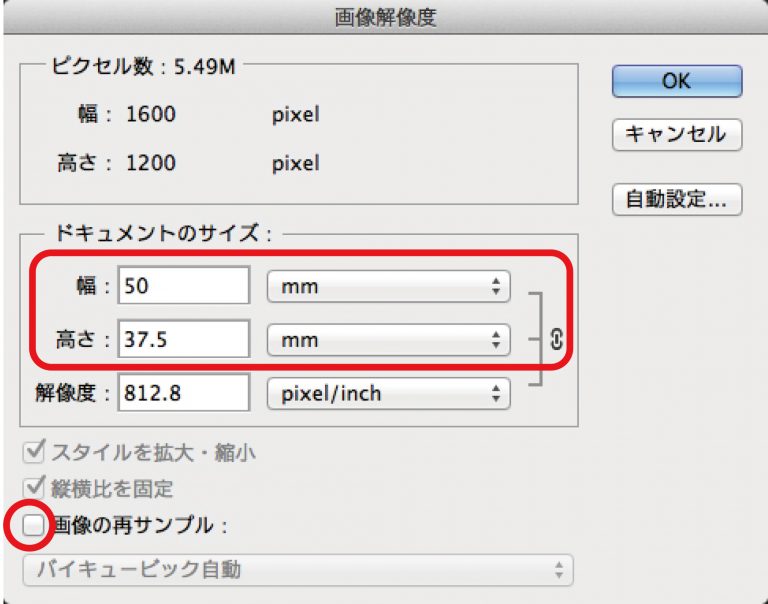Click the pixel width value 1600
The image size is (768, 604).
[x=151, y=114]
